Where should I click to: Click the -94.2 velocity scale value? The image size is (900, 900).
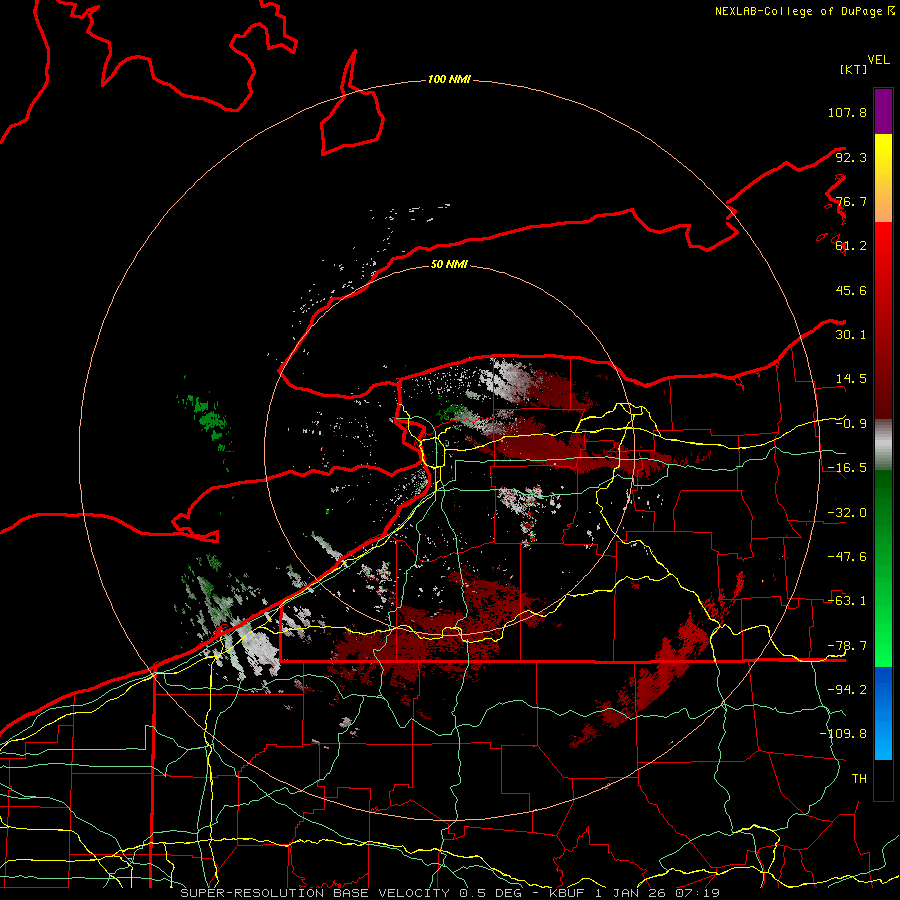(x=847, y=689)
